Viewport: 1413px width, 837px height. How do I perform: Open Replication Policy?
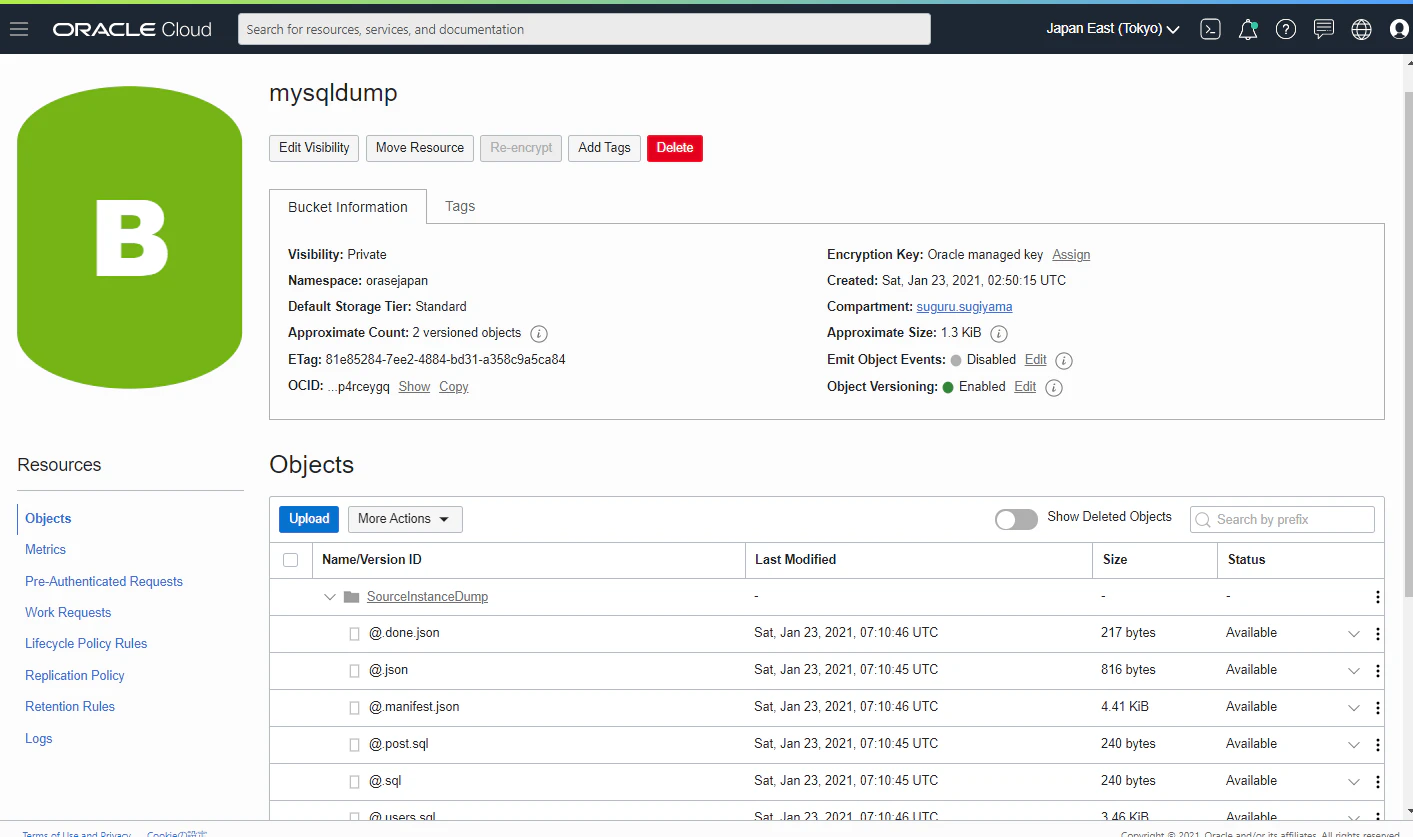[75, 676]
